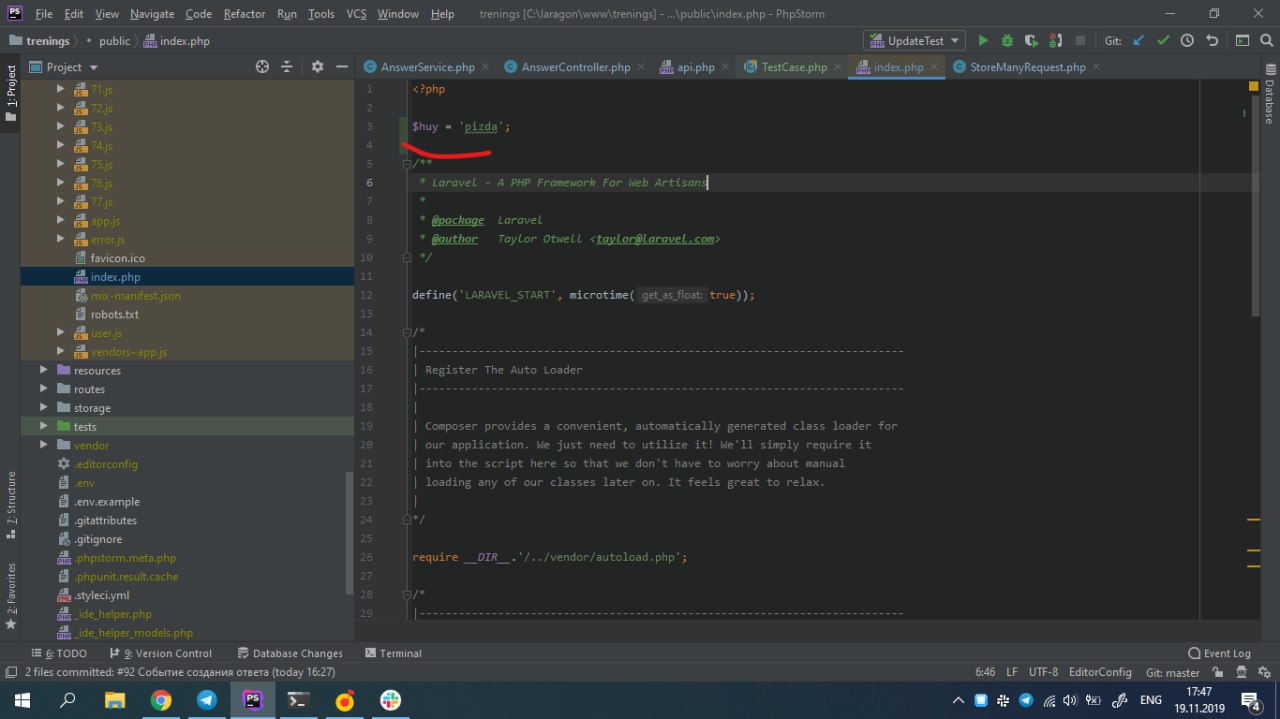Change UTF-8 file encoding in status bar

(x=1043, y=672)
